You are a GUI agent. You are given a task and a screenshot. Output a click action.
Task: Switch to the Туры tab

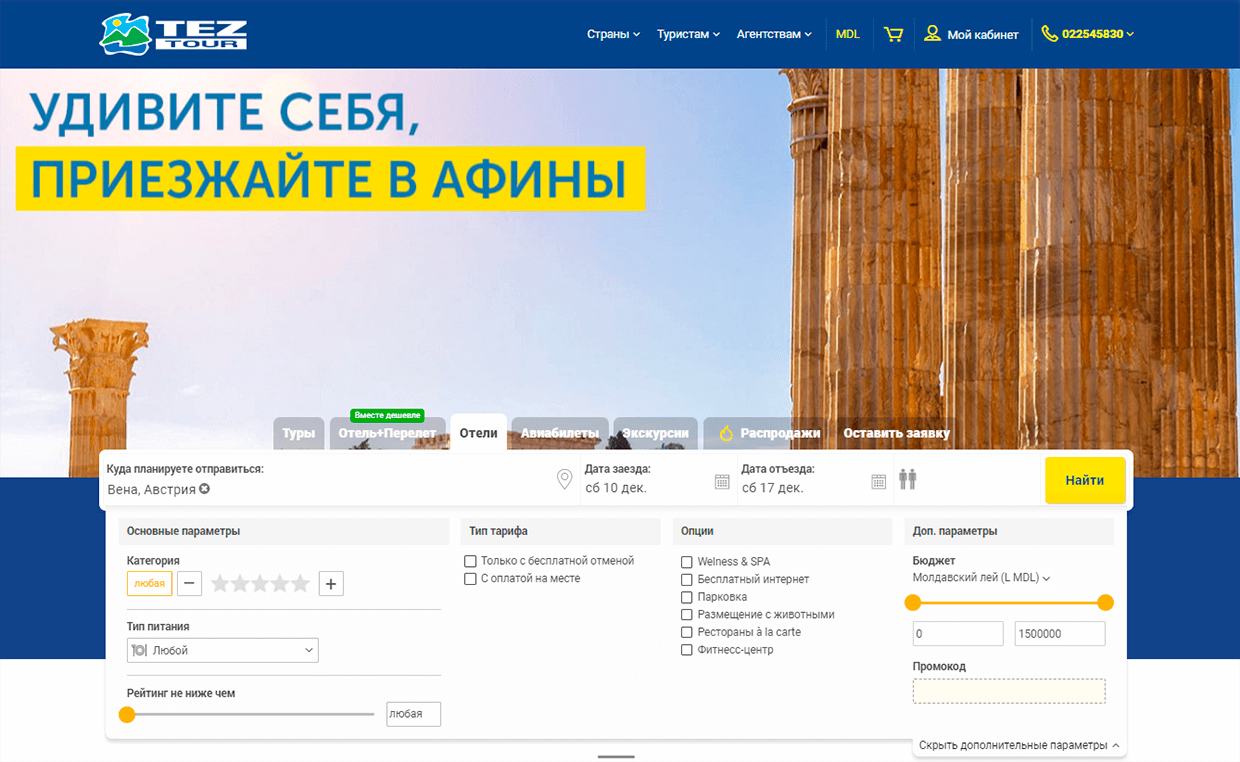[x=298, y=433]
